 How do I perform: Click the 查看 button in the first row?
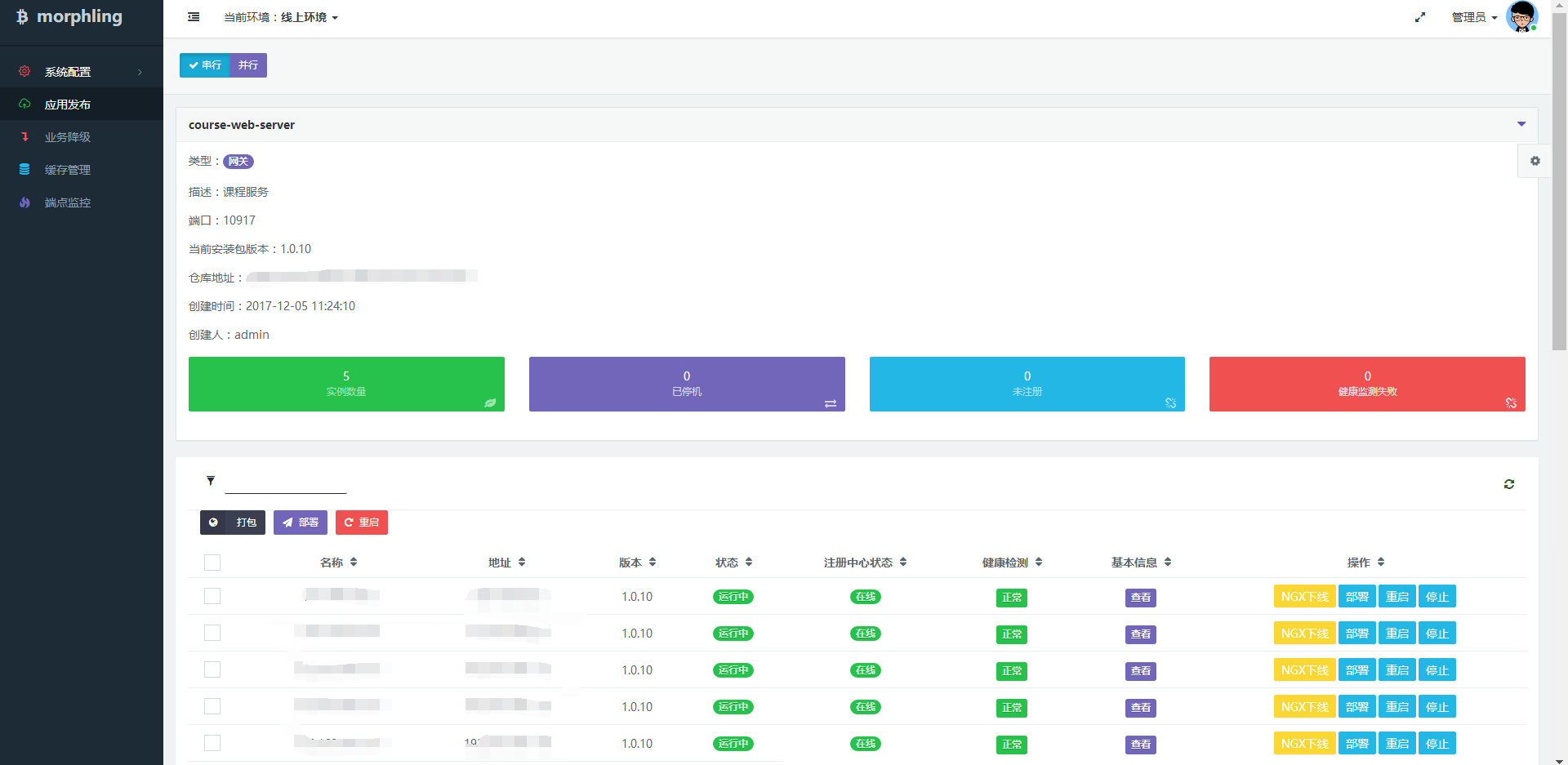1141,598
